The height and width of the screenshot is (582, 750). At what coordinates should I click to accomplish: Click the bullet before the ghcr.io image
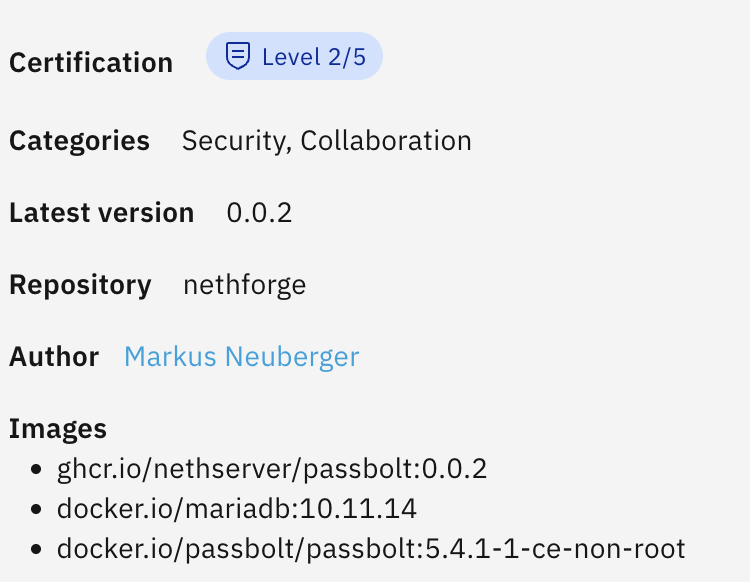click(38, 469)
